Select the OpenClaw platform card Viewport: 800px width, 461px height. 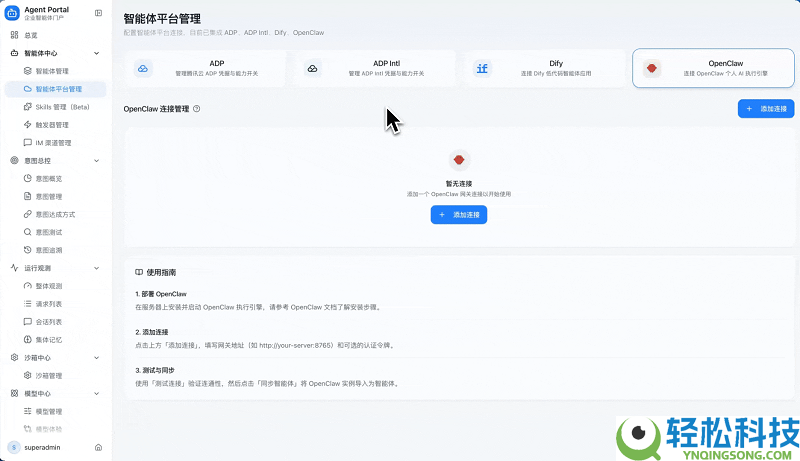click(x=713, y=68)
